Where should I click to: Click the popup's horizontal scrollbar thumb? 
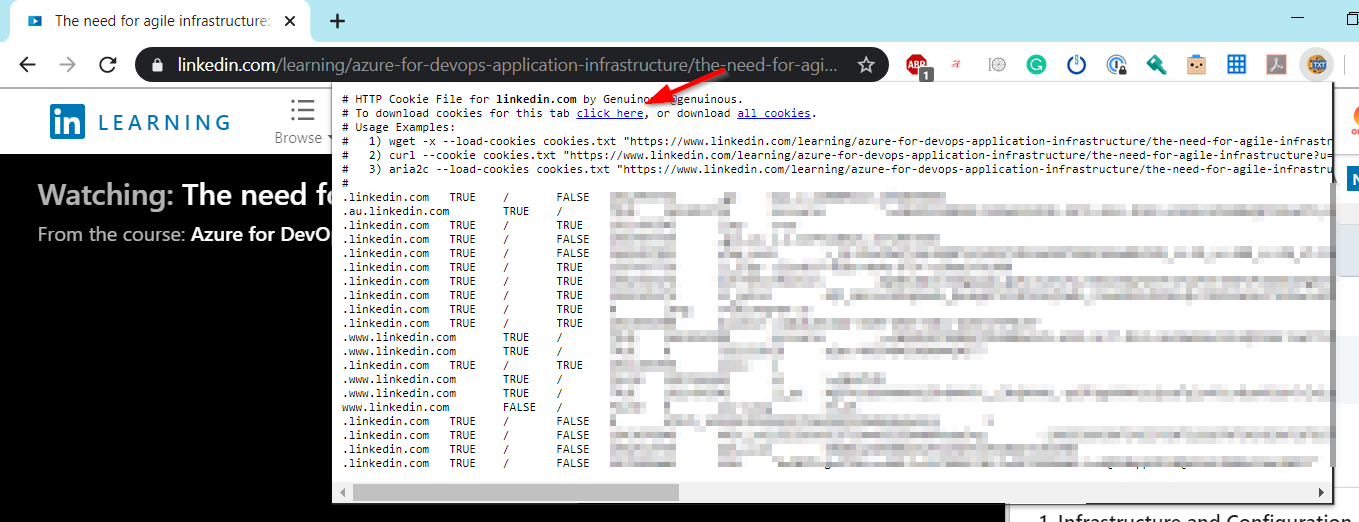tap(515, 492)
